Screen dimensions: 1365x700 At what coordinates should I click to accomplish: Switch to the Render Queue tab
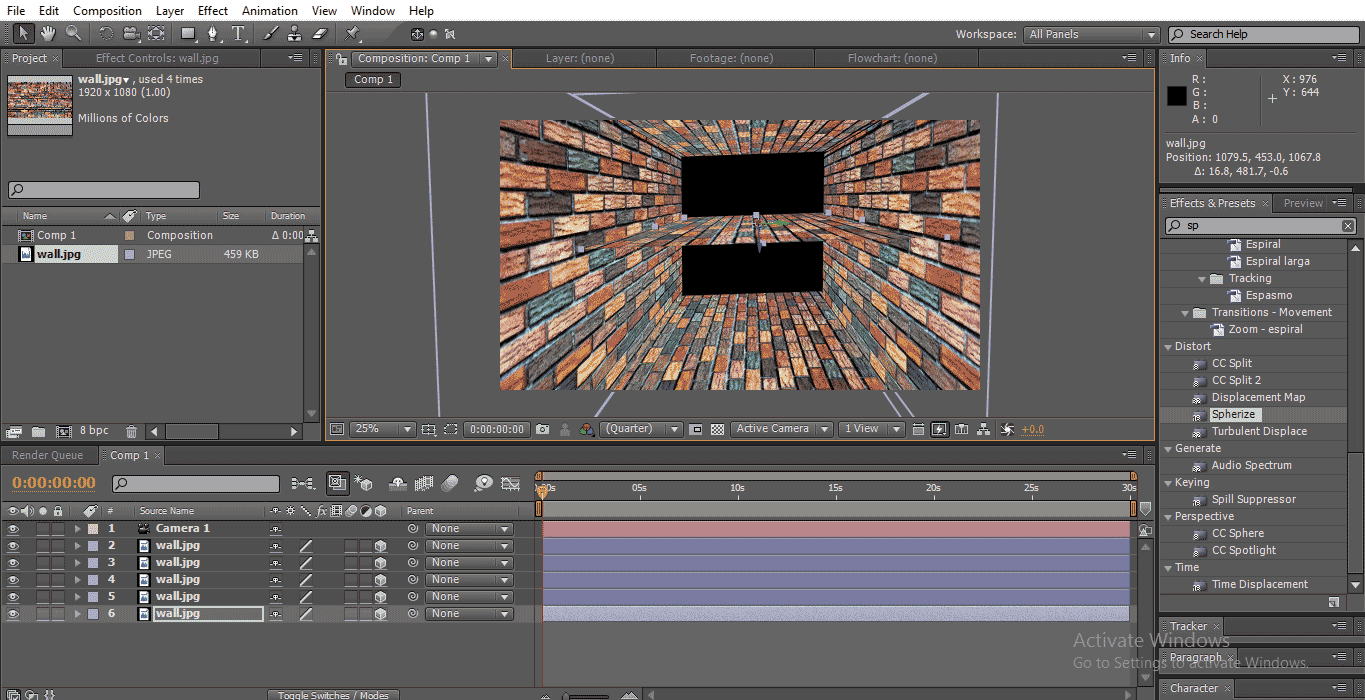[x=47, y=456]
